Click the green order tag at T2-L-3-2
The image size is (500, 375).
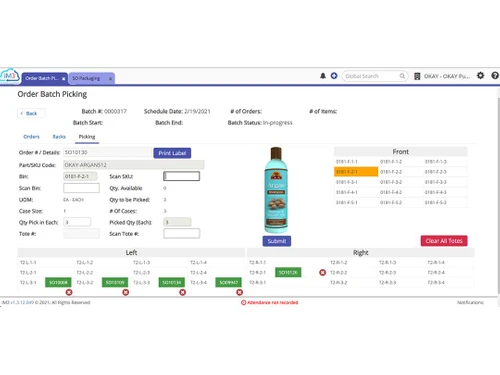point(115,282)
